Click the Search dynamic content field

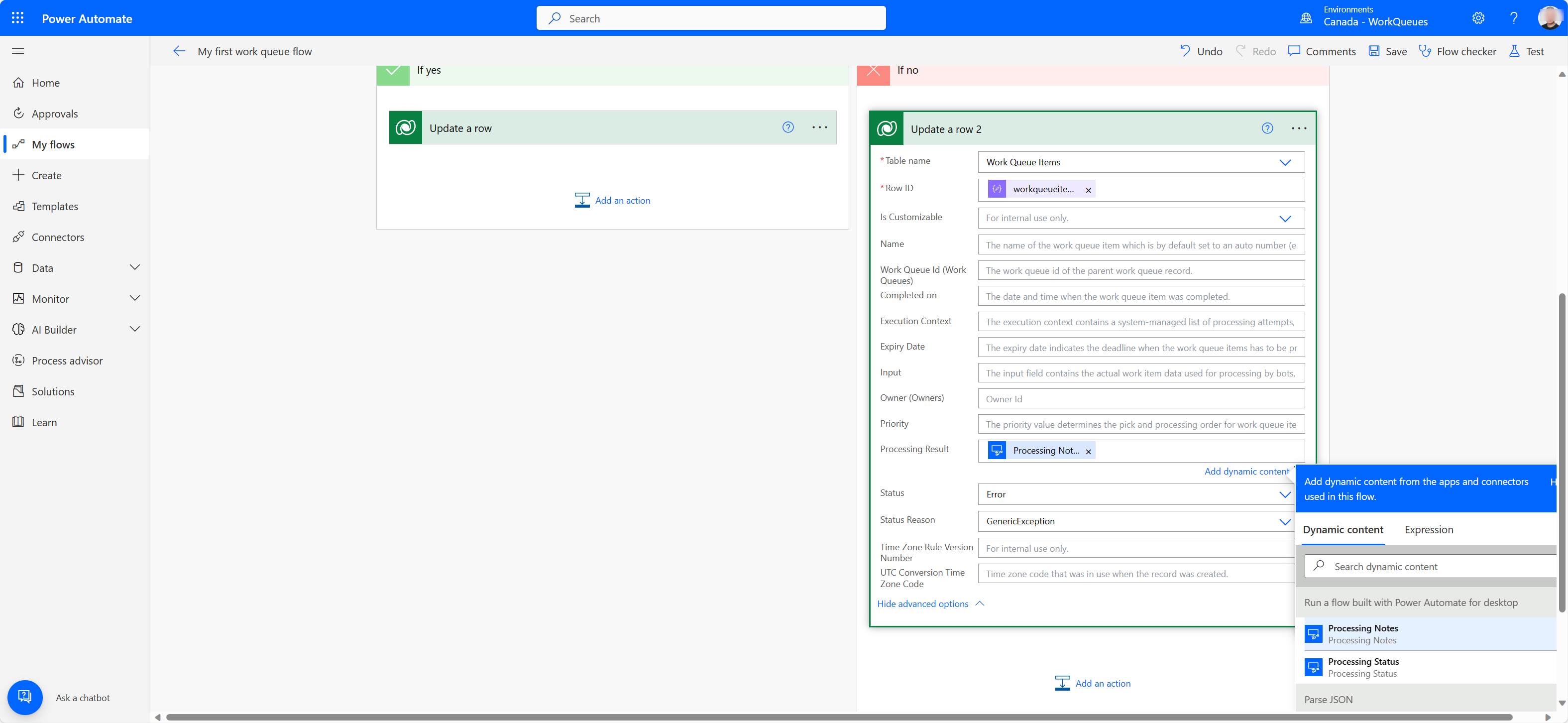1431,566
